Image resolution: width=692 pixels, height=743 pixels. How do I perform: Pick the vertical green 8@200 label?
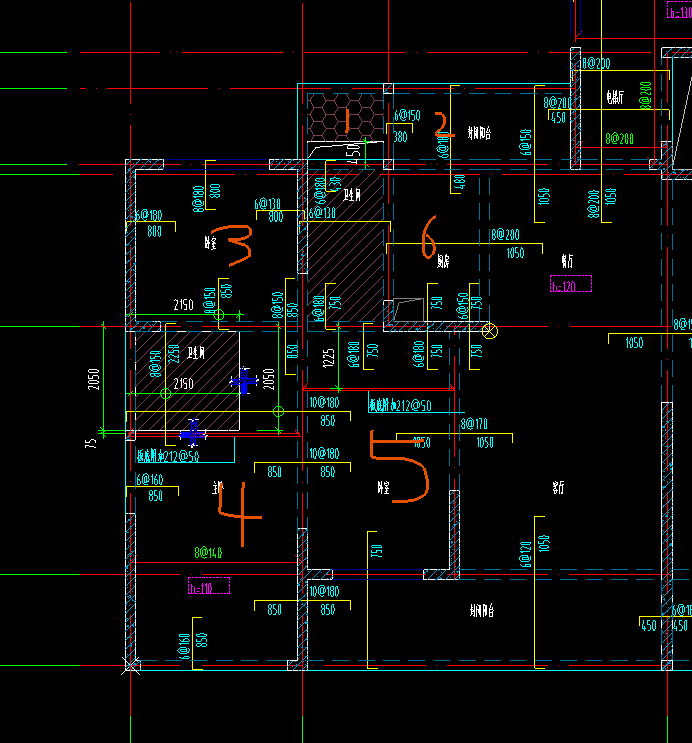tap(646, 95)
